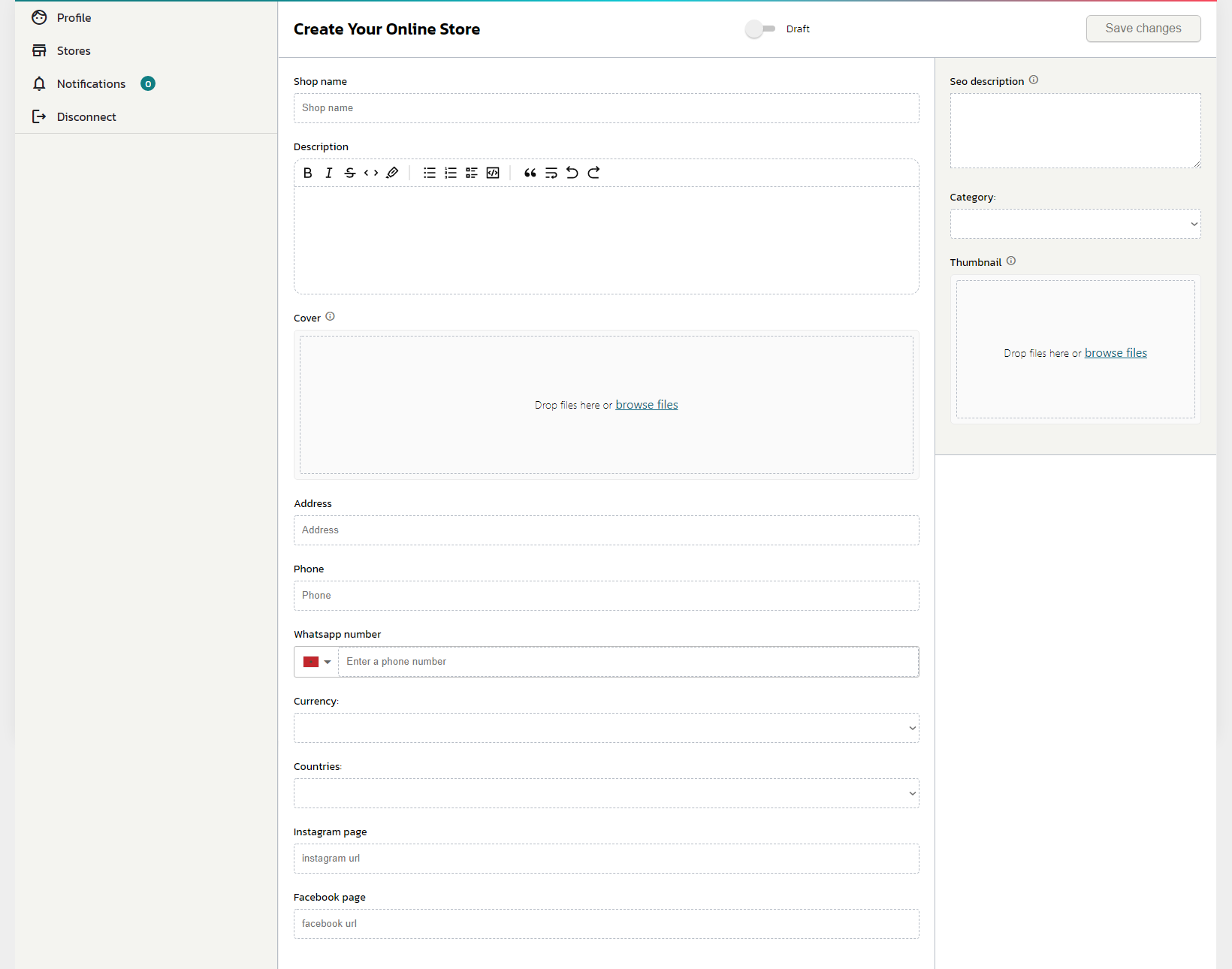This screenshot has height=969, width=1232.
Task: Show info tooltip for Cover
Action: coord(330,317)
